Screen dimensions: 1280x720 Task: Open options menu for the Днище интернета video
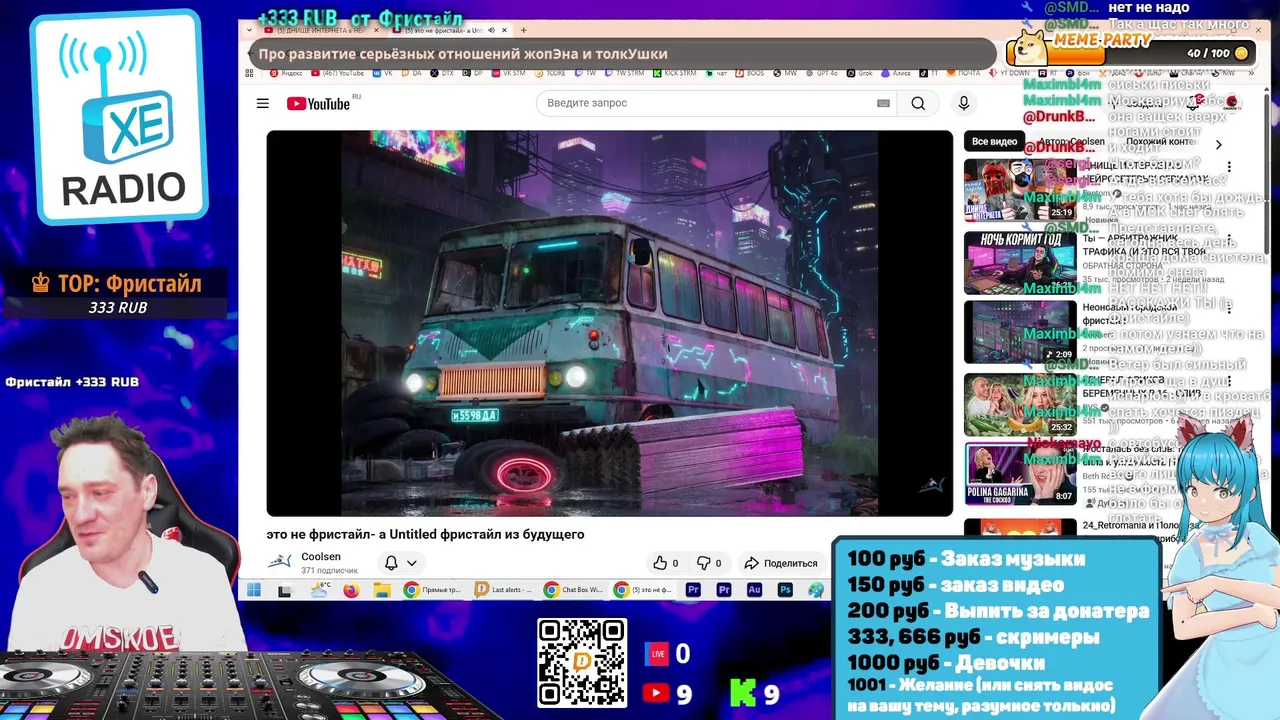pyautogui.click(x=1229, y=167)
